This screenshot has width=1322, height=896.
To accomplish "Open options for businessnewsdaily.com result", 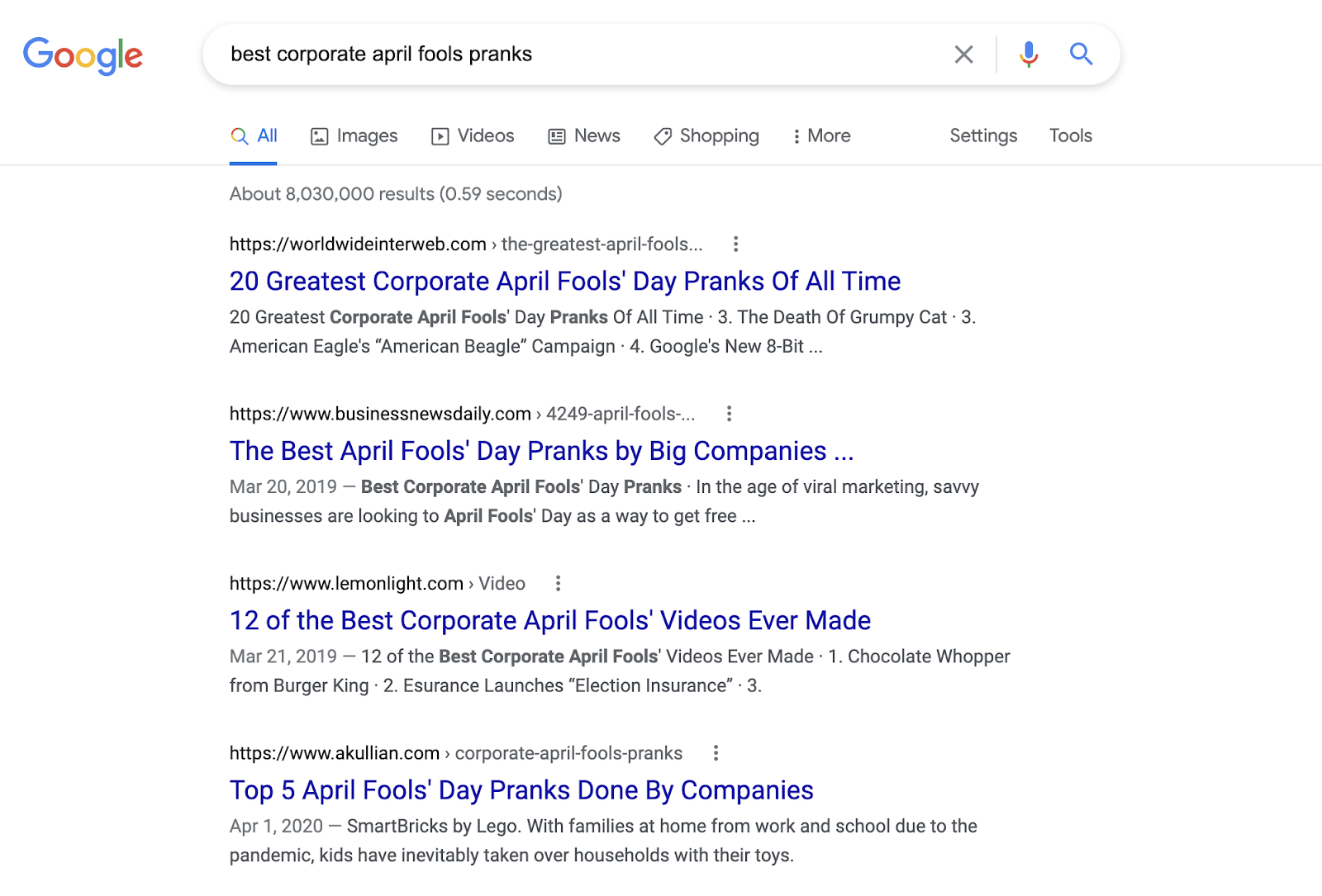I will pyautogui.click(x=729, y=414).
